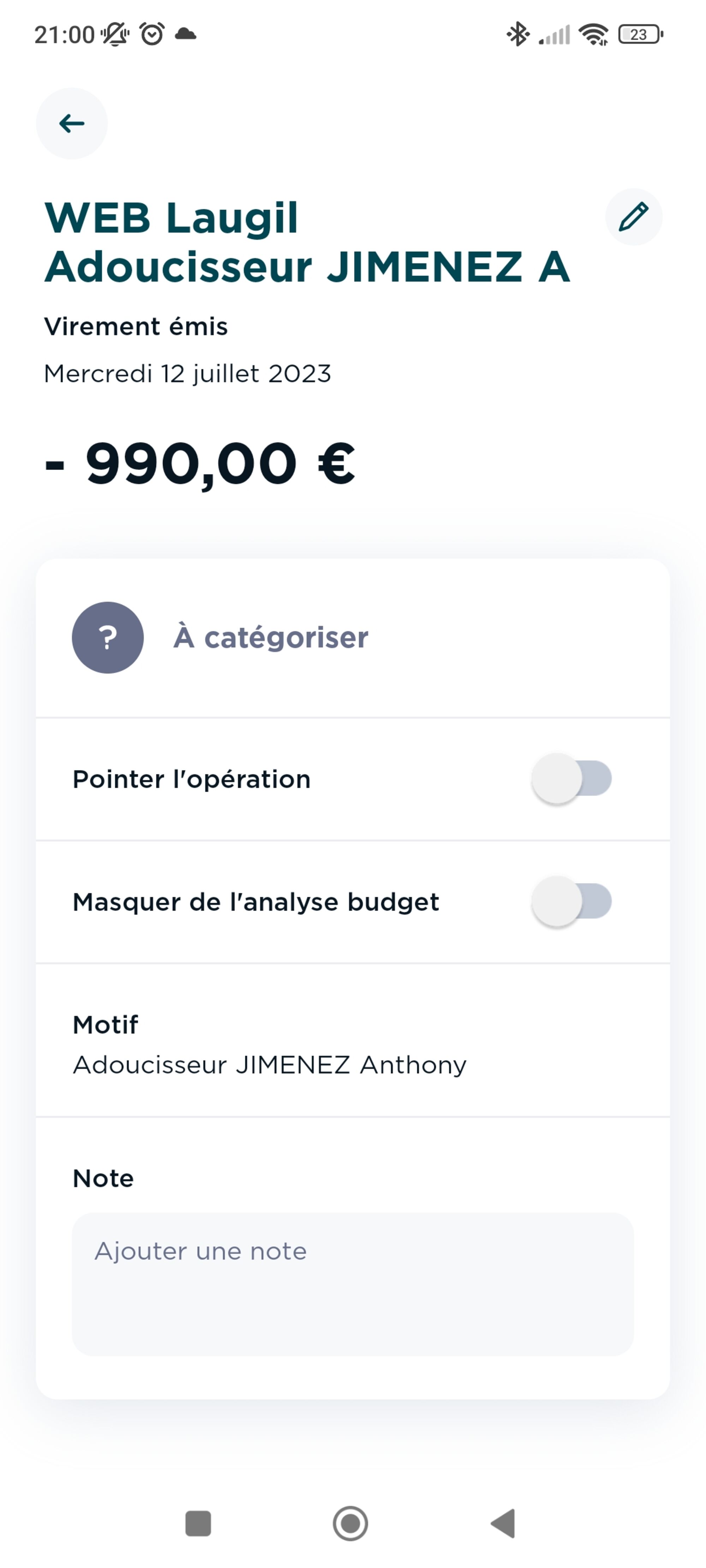Tap the WEB Laugil Adoucisseur title
The width and height of the screenshot is (706, 1568).
click(x=307, y=242)
